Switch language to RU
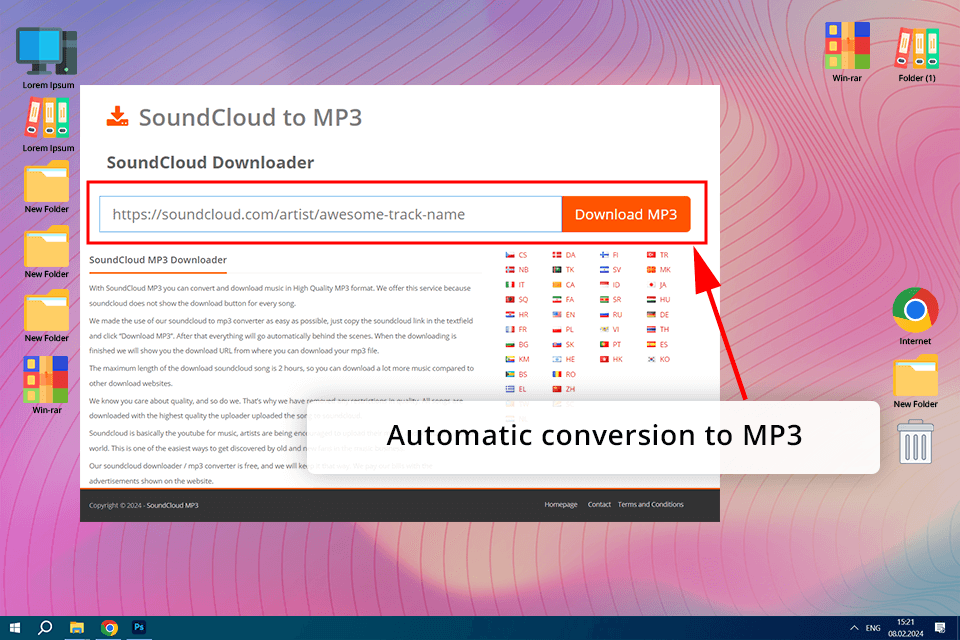Screen dimensions: 960x640 click(x=617, y=315)
